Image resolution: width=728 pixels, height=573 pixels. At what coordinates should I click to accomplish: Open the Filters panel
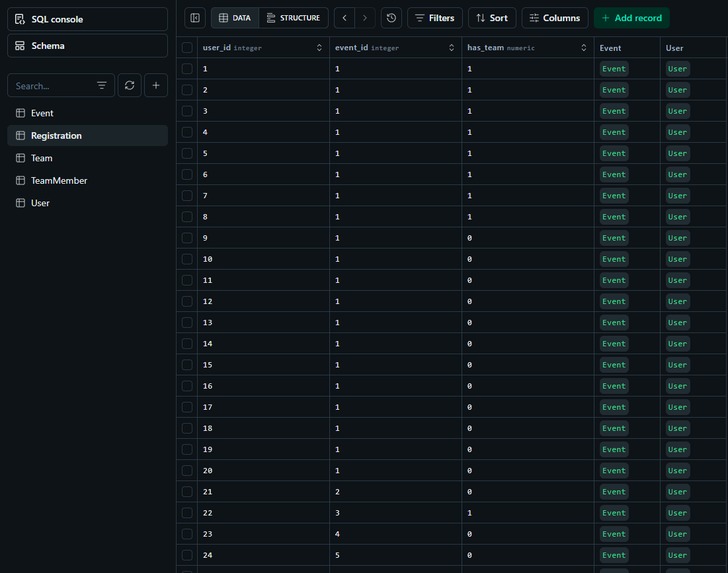(x=435, y=18)
